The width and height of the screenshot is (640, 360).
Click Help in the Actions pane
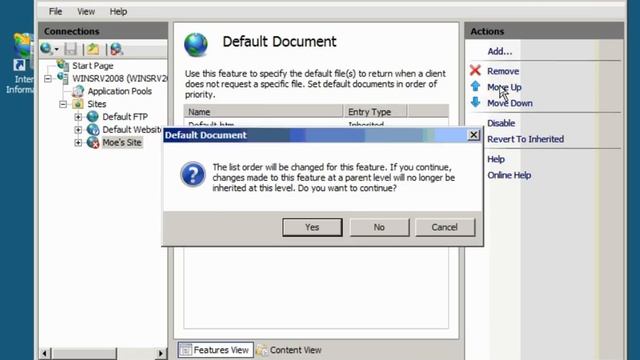coord(496,159)
